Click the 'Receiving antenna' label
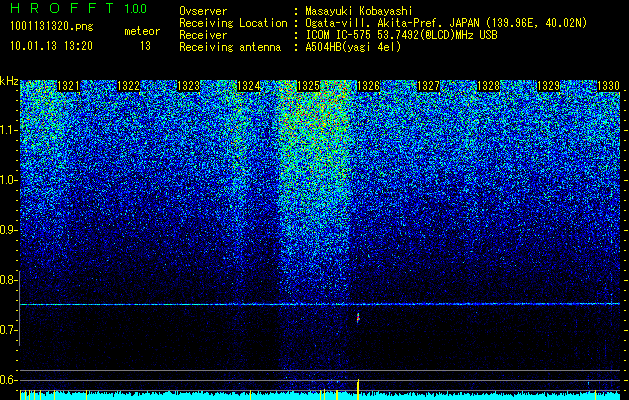Screen dimensions: 629x400 (230, 47)
